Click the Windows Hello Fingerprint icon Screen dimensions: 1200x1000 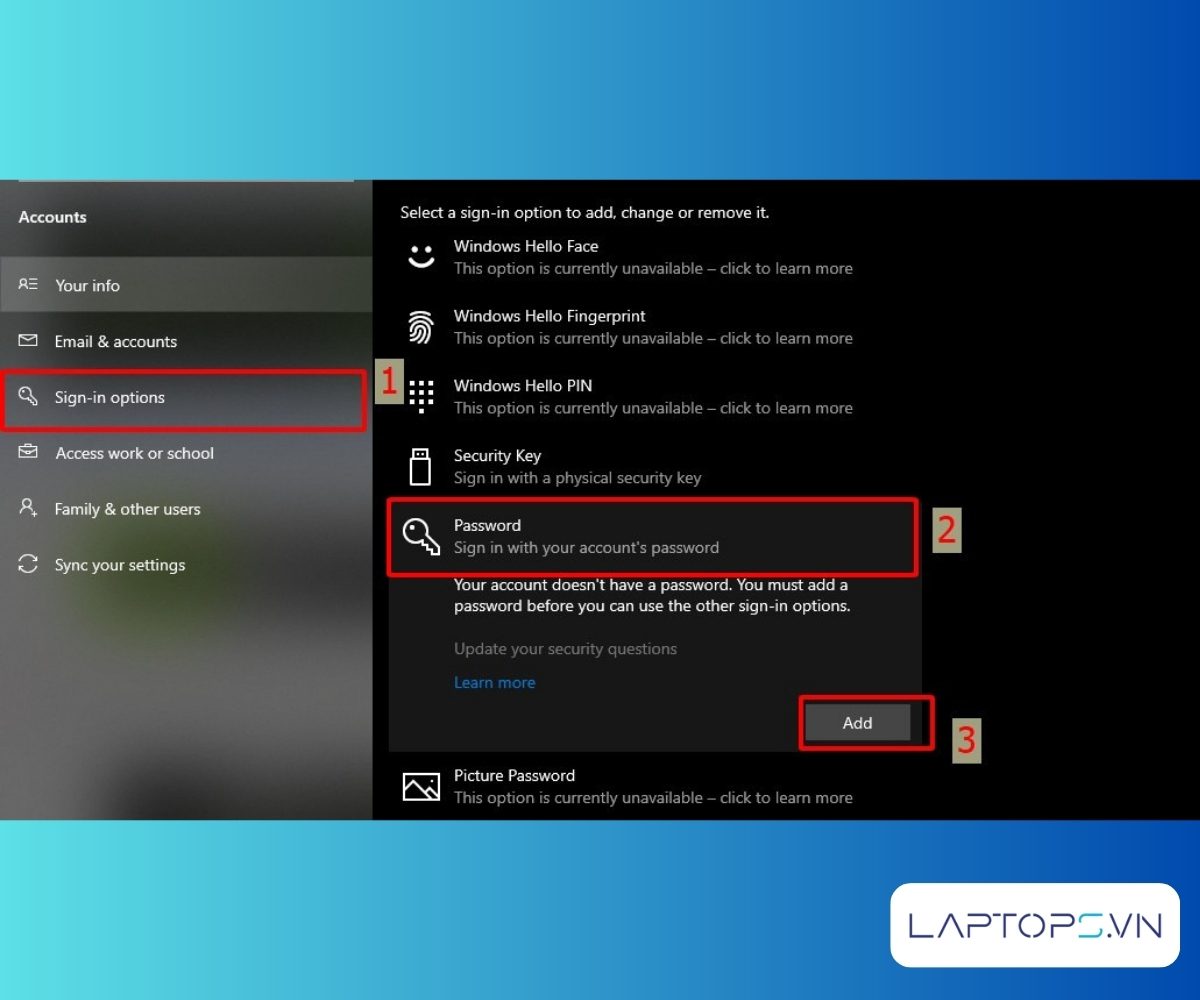click(421, 327)
